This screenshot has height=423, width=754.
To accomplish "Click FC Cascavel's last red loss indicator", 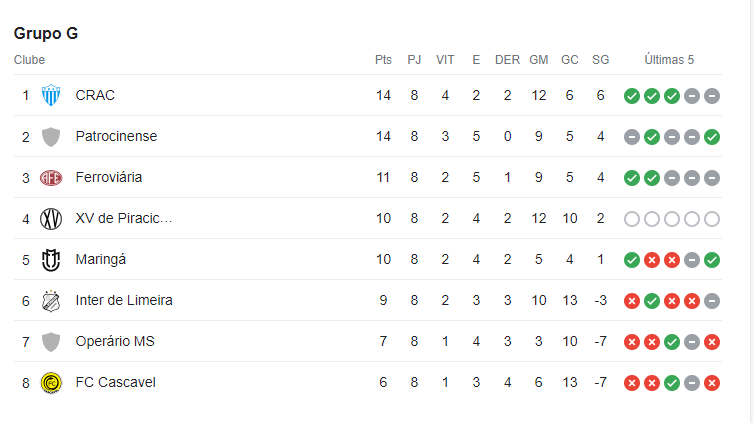I will tap(712, 383).
